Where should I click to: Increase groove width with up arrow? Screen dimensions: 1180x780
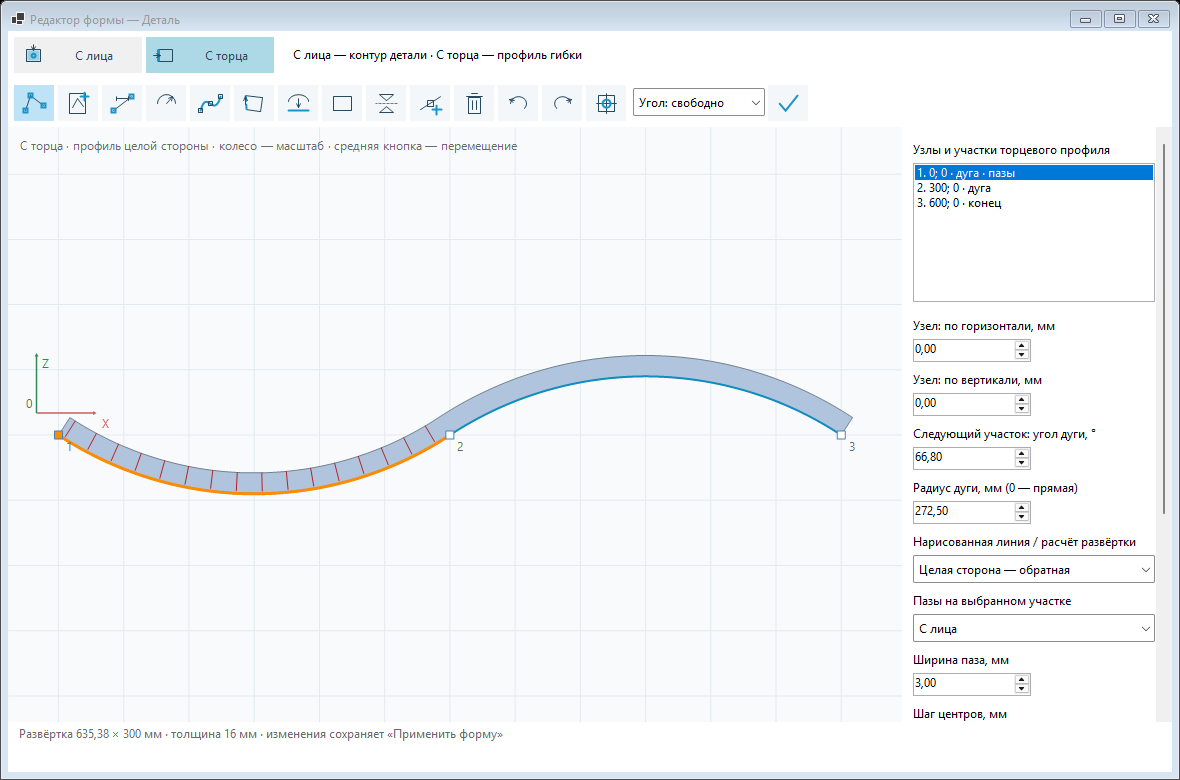(1022, 679)
